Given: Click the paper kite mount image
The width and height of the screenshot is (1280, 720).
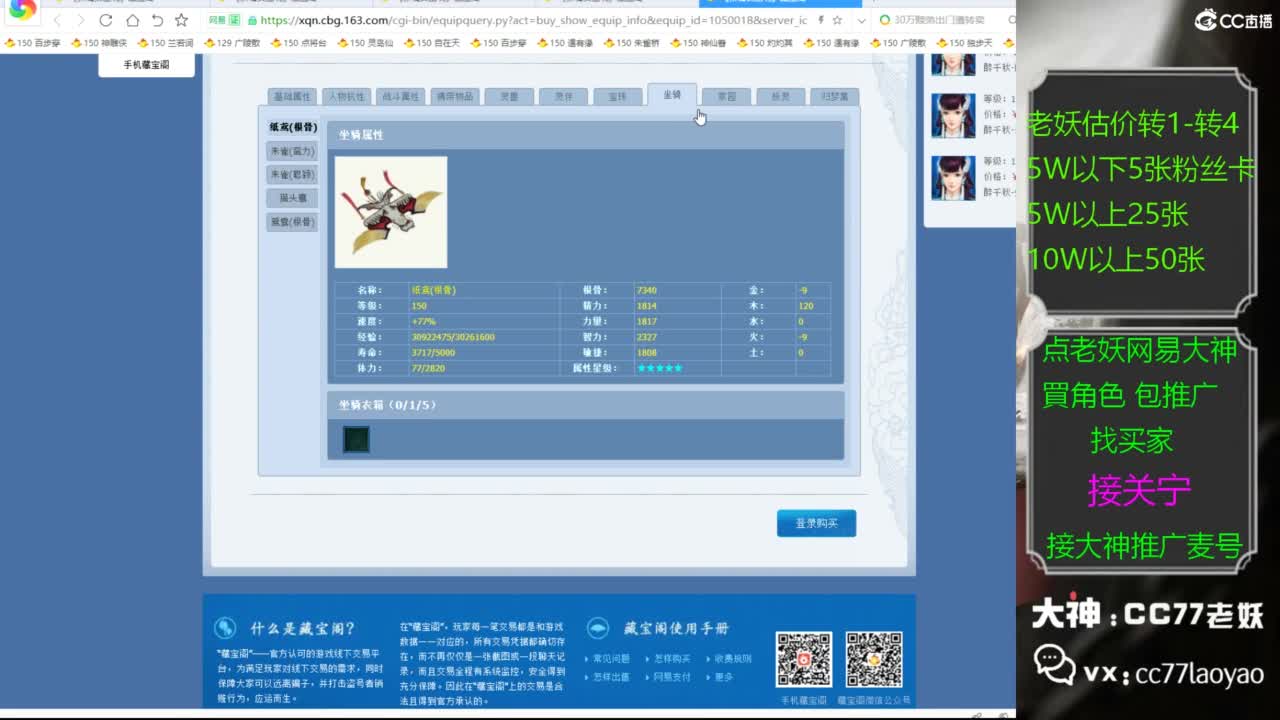Looking at the screenshot, I should (x=391, y=212).
